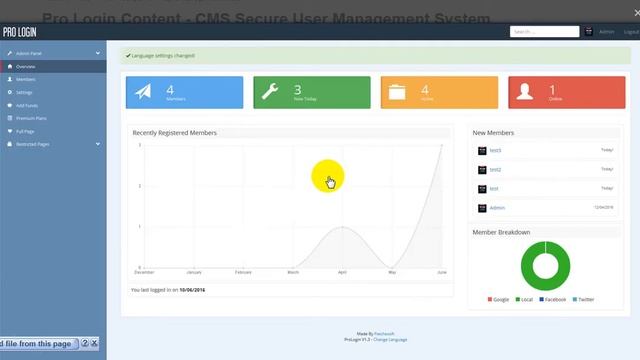The width and height of the screenshot is (640, 360).
Task: Toggle Google legend swatch in Member Breakdown
Action: pyautogui.click(x=490, y=300)
